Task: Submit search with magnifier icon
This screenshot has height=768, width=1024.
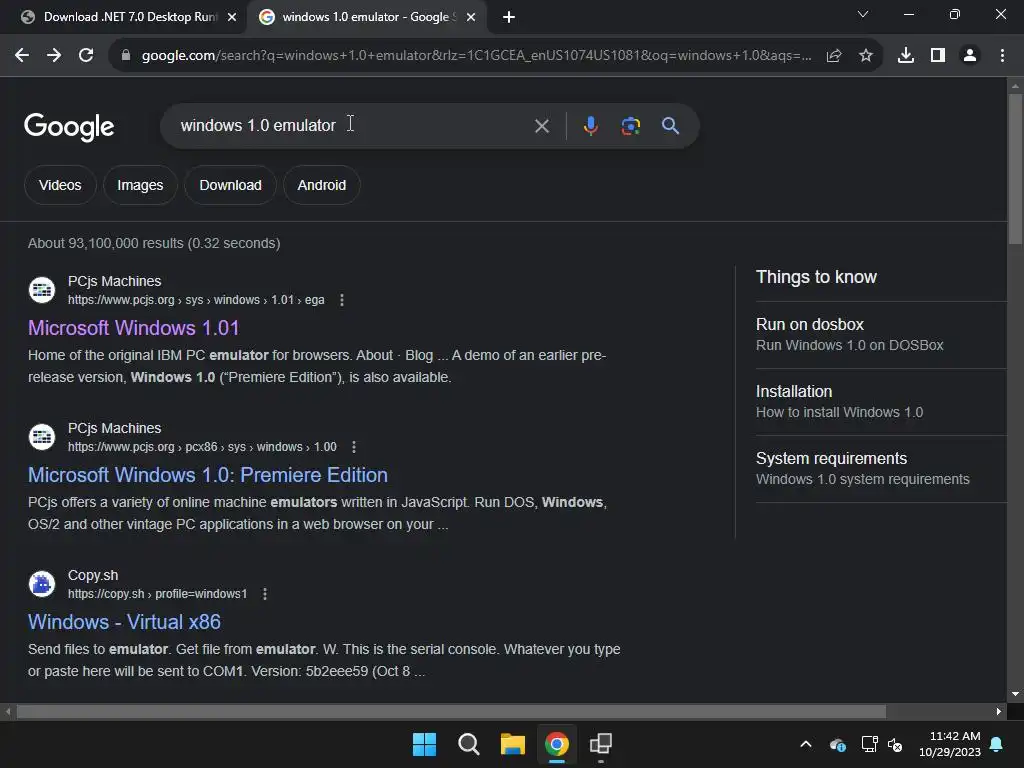Action: click(x=671, y=126)
